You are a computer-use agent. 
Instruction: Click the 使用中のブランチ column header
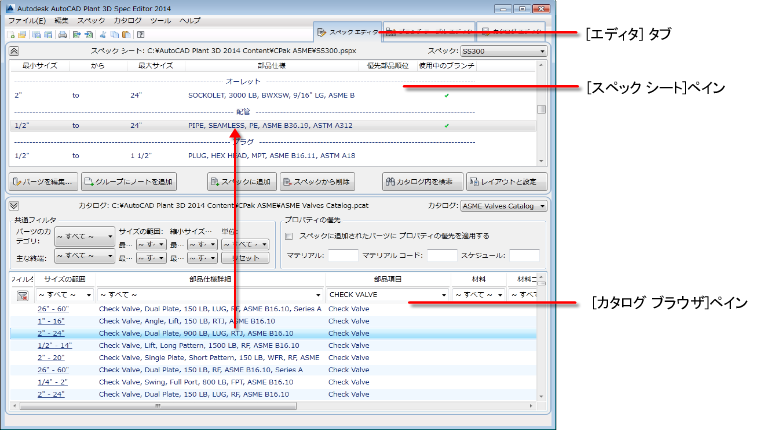click(x=446, y=66)
